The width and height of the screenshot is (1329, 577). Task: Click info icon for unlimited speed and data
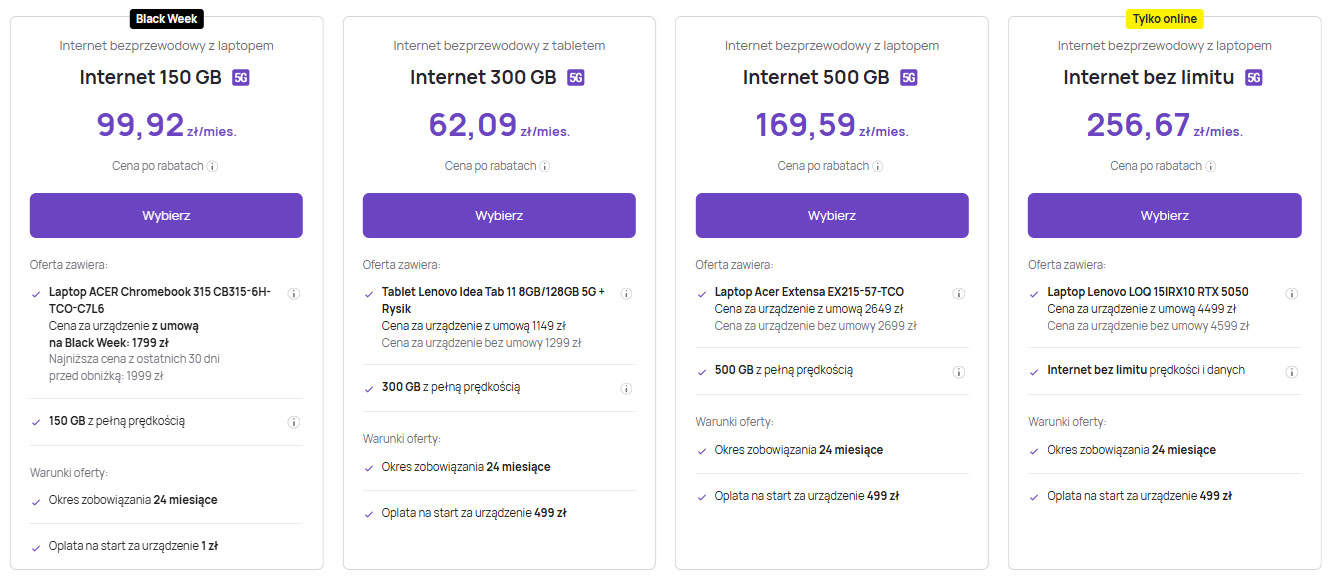click(1291, 371)
